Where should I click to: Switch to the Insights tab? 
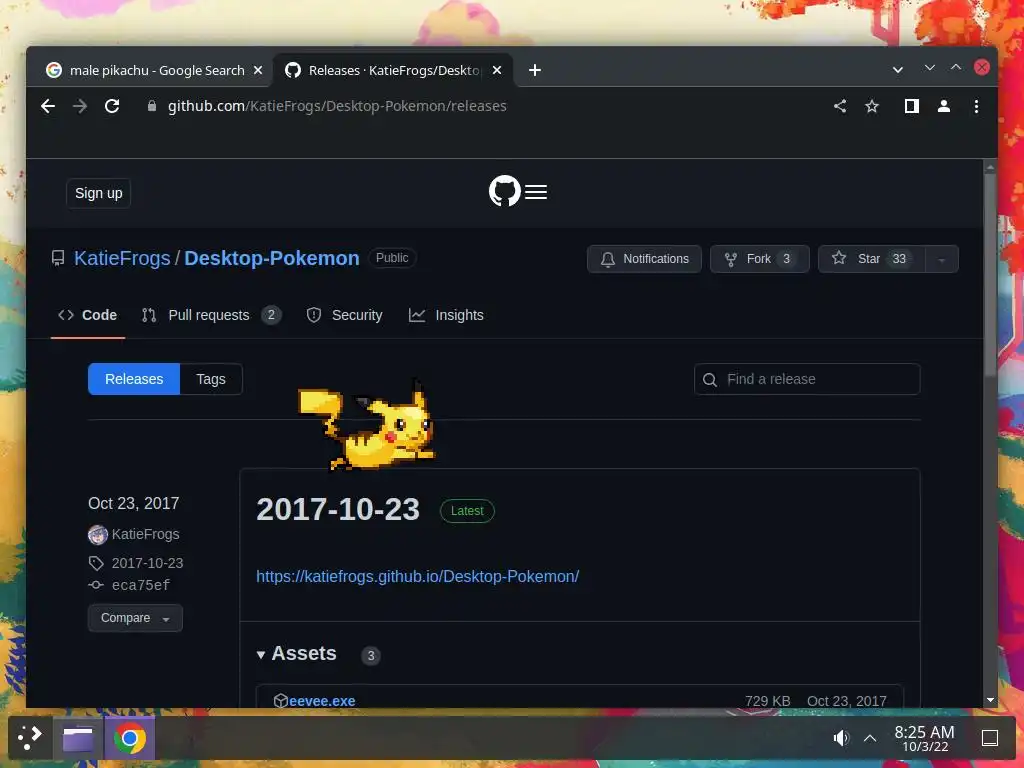click(x=447, y=315)
